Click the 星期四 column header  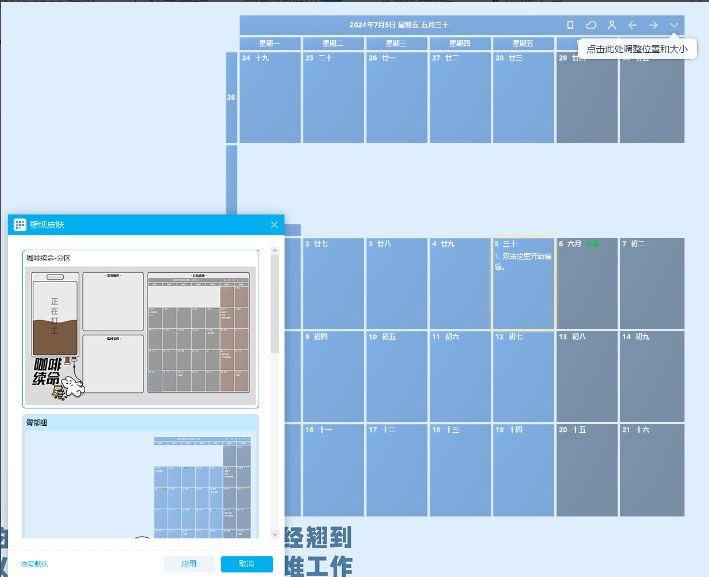(460, 43)
